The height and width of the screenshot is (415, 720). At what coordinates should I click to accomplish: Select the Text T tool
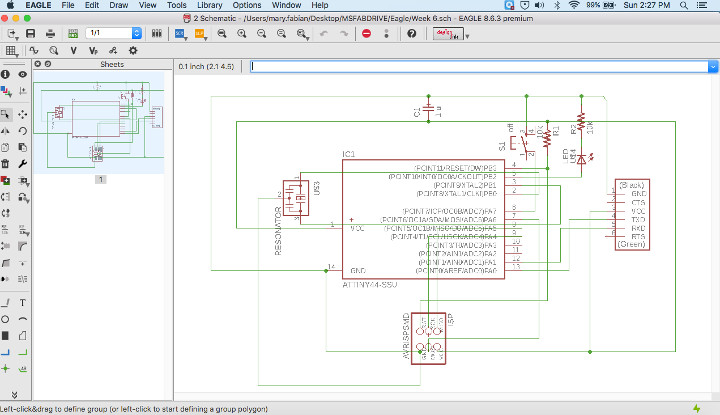(x=22, y=303)
